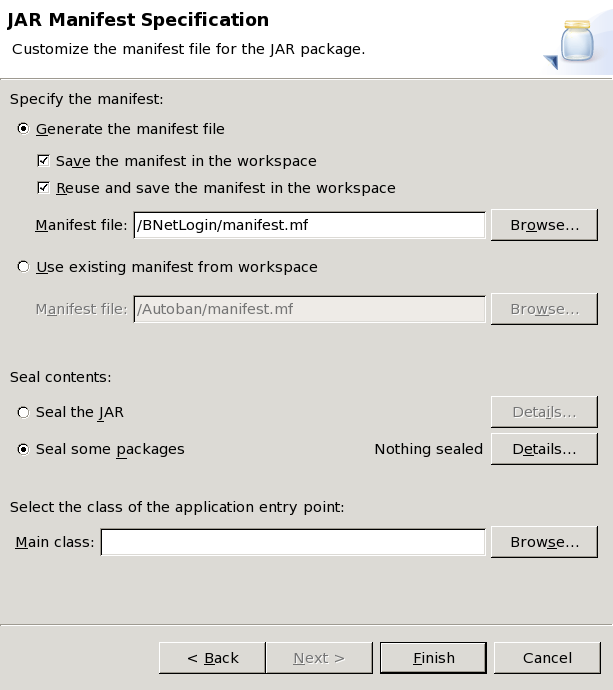Viewport: 613px width, 690px height.
Task: Click disabled Browse button for existing manifest
Action: coord(544,309)
